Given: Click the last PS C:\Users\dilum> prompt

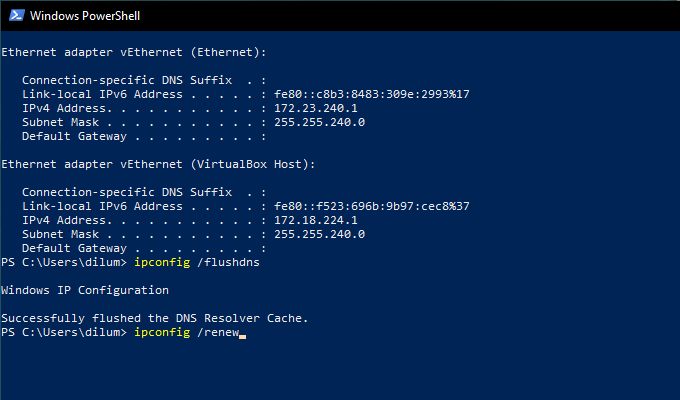Looking at the screenshot, I should click(x=64, y=332).
